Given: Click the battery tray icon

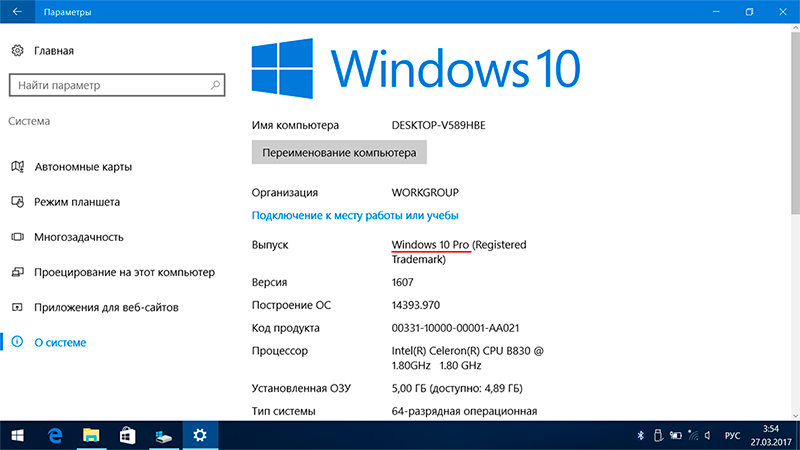Looking at the screenshot, I should [676, 435].
